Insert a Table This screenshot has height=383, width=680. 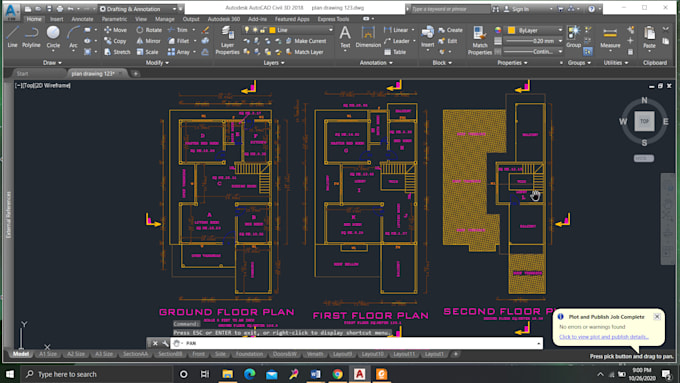395,52
